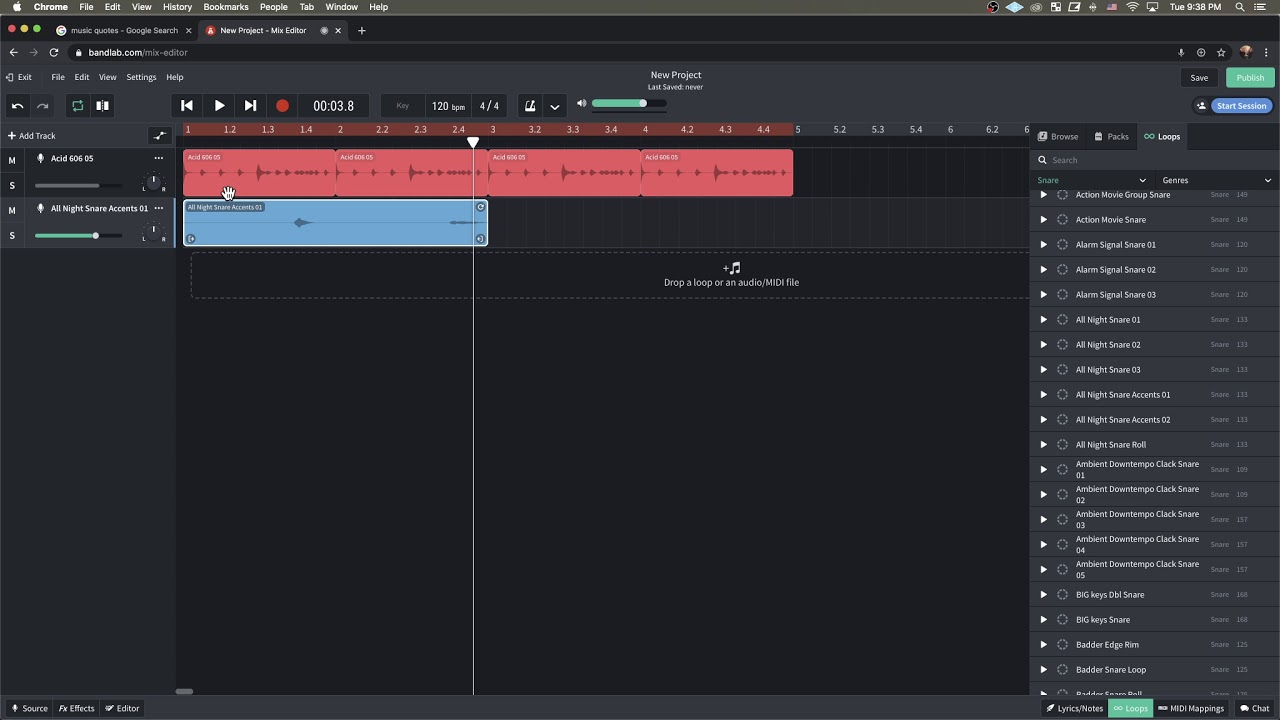Viewport: 1280px width, 720px height.
Task: Open the BandLab View menu
Action: pyautogui.click(x=107, y=77)
